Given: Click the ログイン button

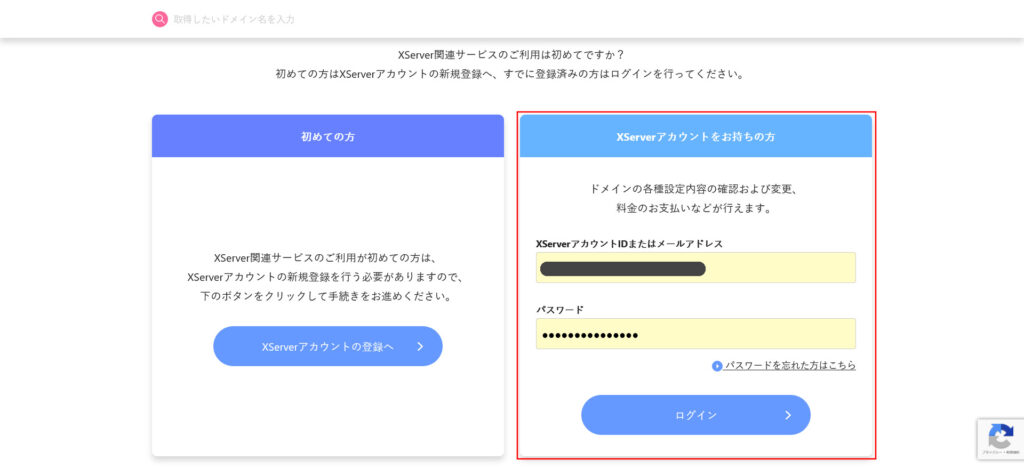Looking at the screenshot, I should 696,415.
